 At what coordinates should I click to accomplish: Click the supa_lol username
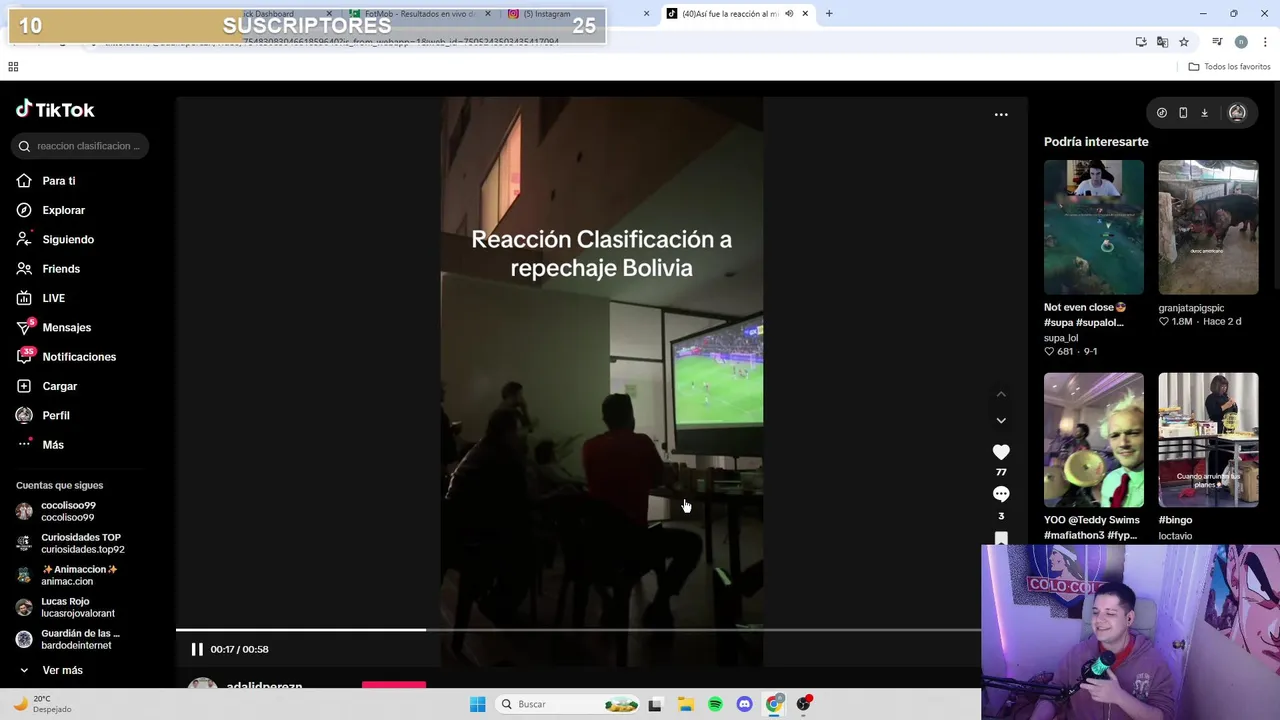tap(1061, 338)
